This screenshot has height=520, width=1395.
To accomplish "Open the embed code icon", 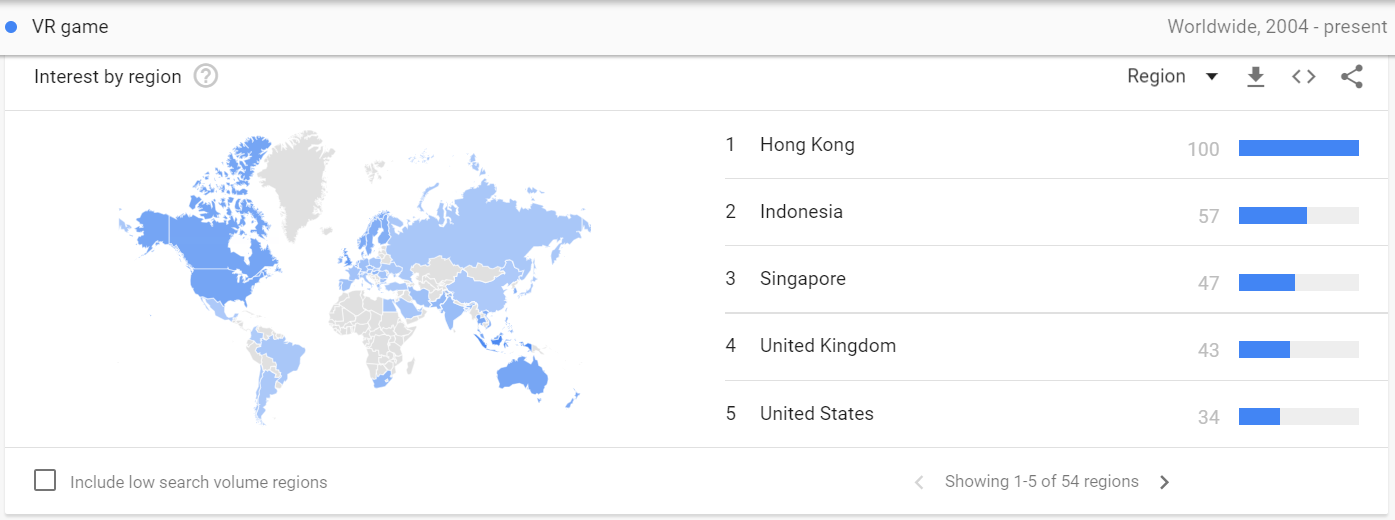I will tap(1303, 77).
